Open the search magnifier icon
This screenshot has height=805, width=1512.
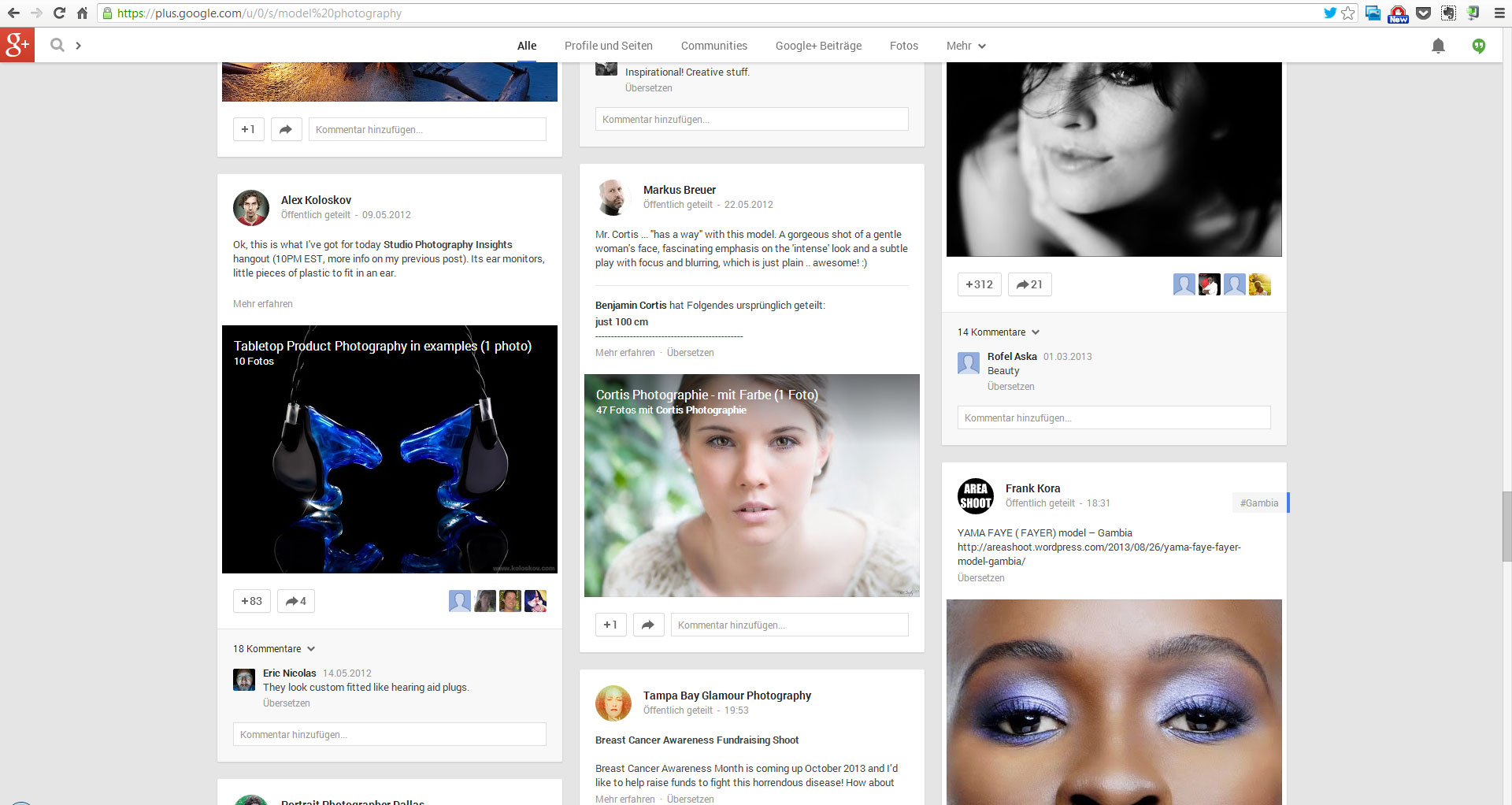[x=57, y=46]
